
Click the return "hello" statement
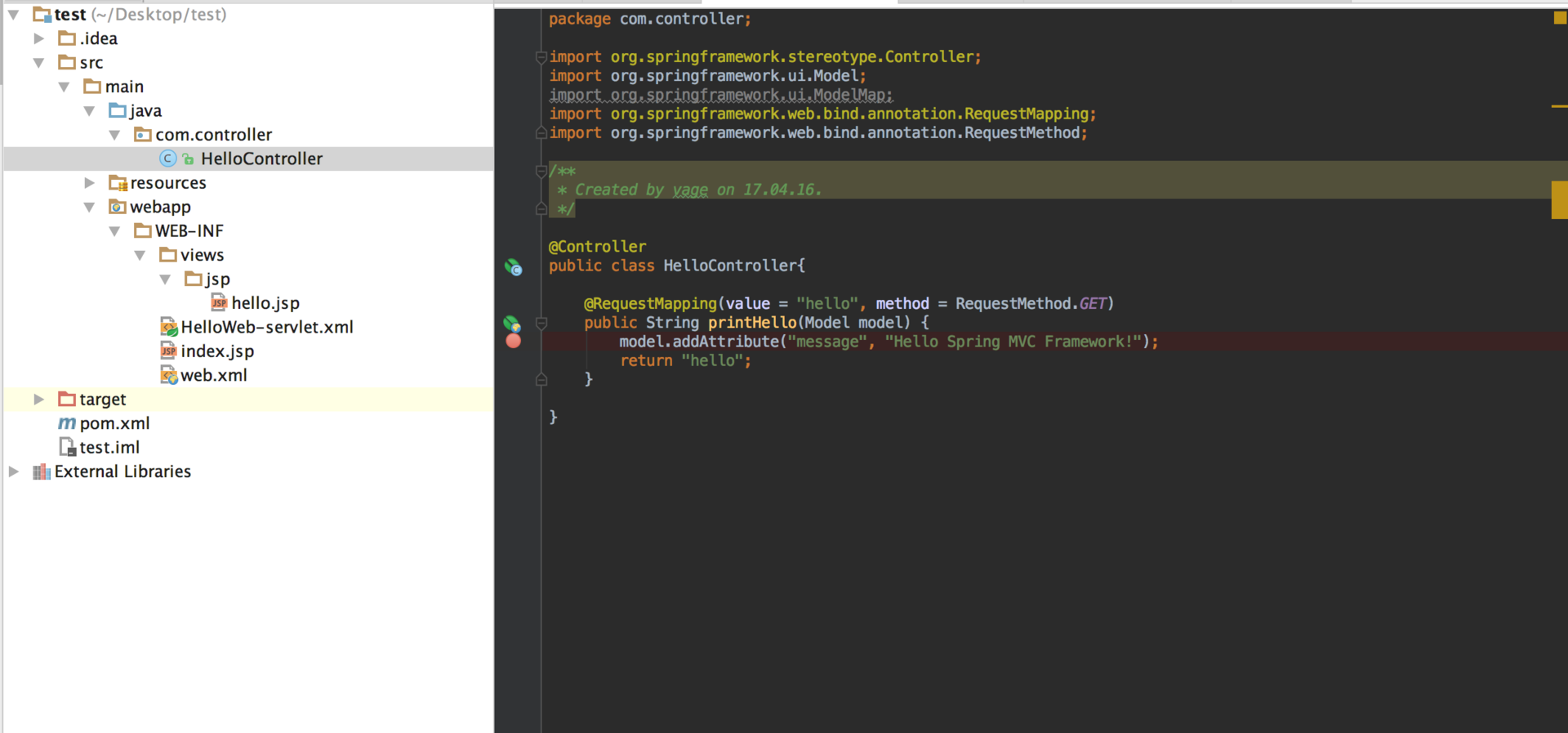(x=685, y=360)
